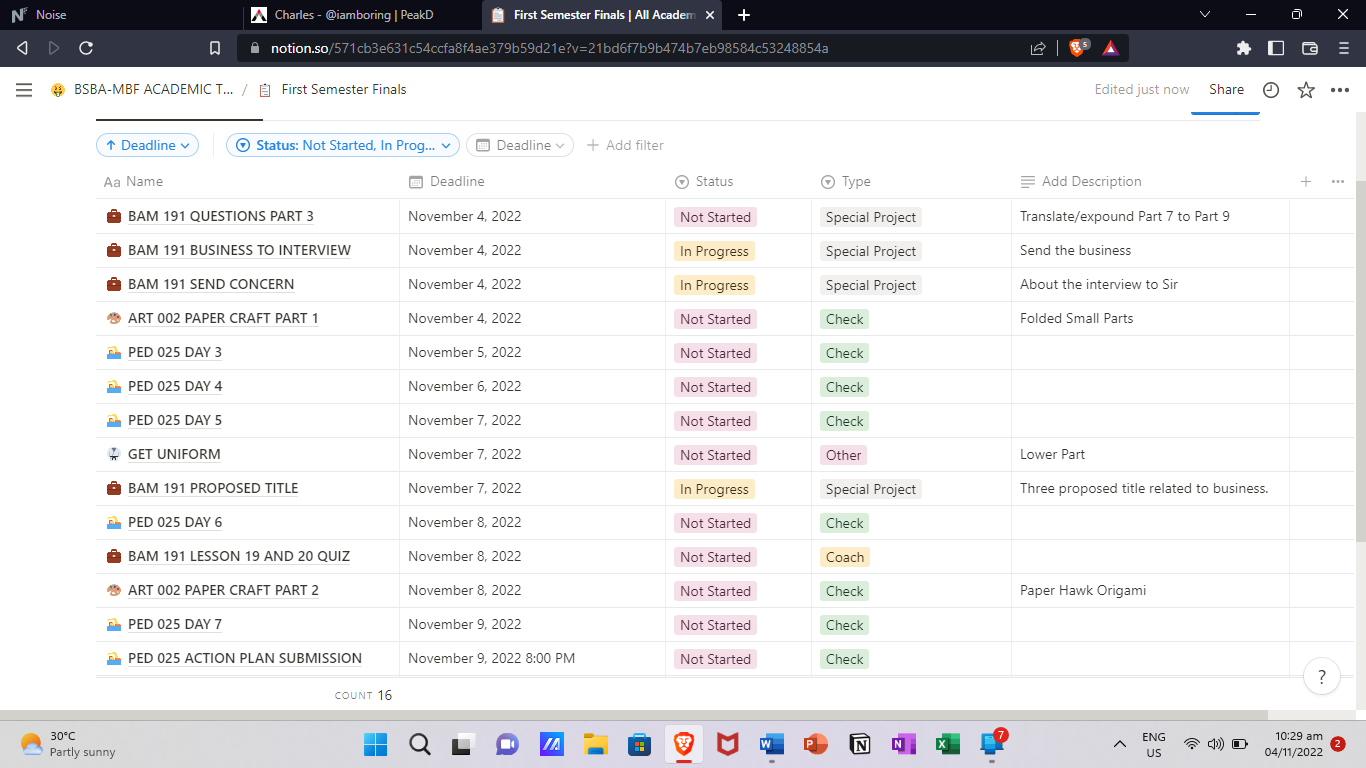This screenshot has width=1366, height=768.
Task: Open the Status filter dropdown
Action: pos(343,146)
